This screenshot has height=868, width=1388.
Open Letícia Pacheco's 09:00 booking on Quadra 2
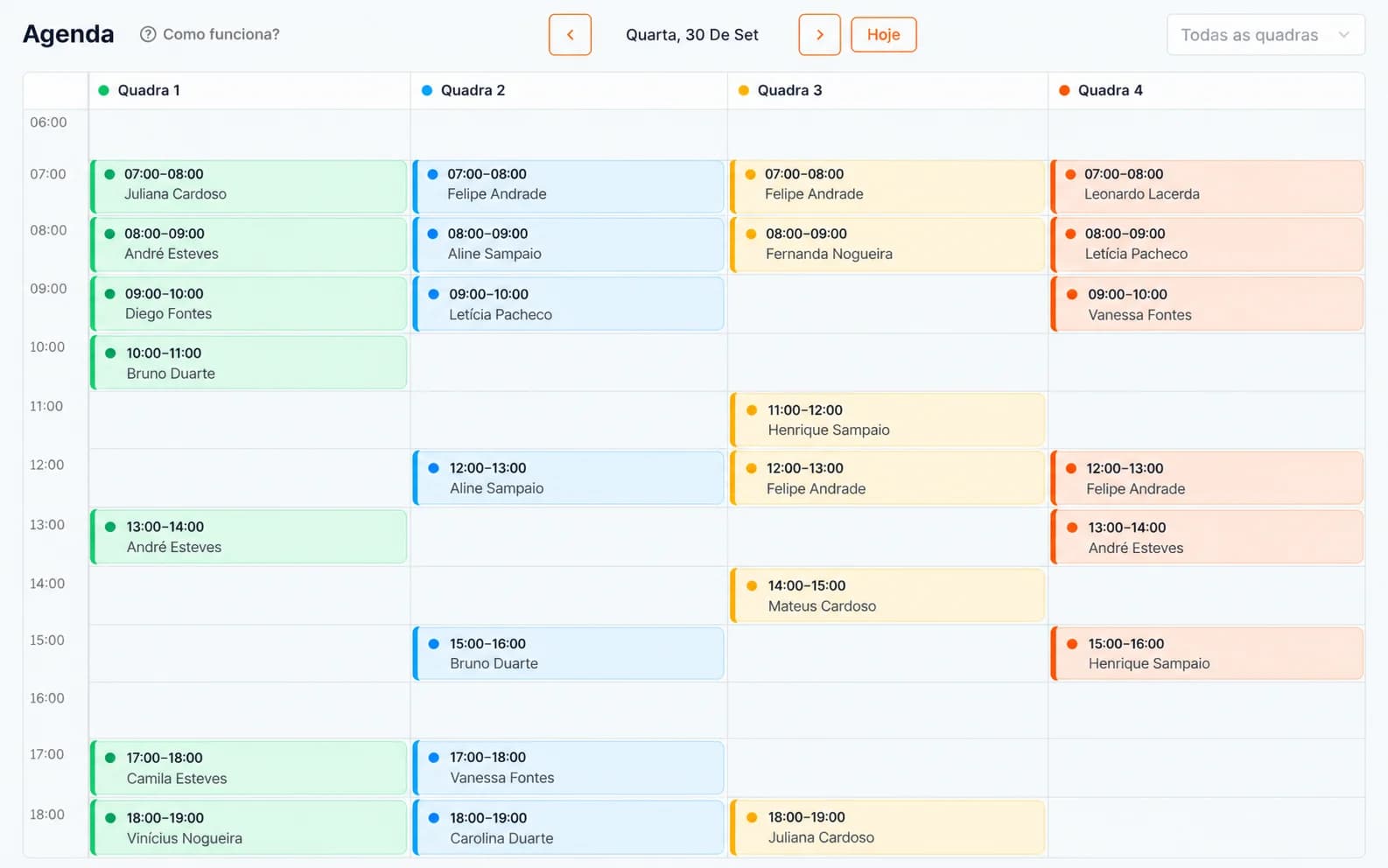tap(568, 304)
